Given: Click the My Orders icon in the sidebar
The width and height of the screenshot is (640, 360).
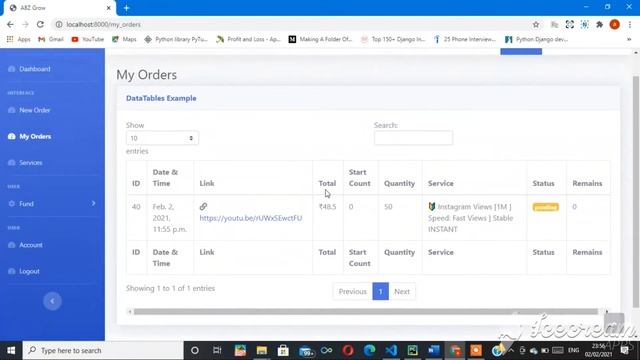Looking at the screenshot, I should click(x=11, y=136).
